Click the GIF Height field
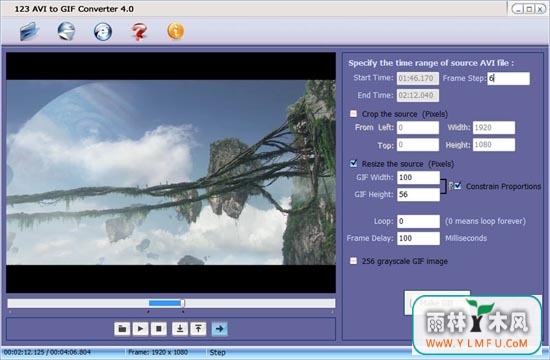550x360 pixels. [418, 195]
